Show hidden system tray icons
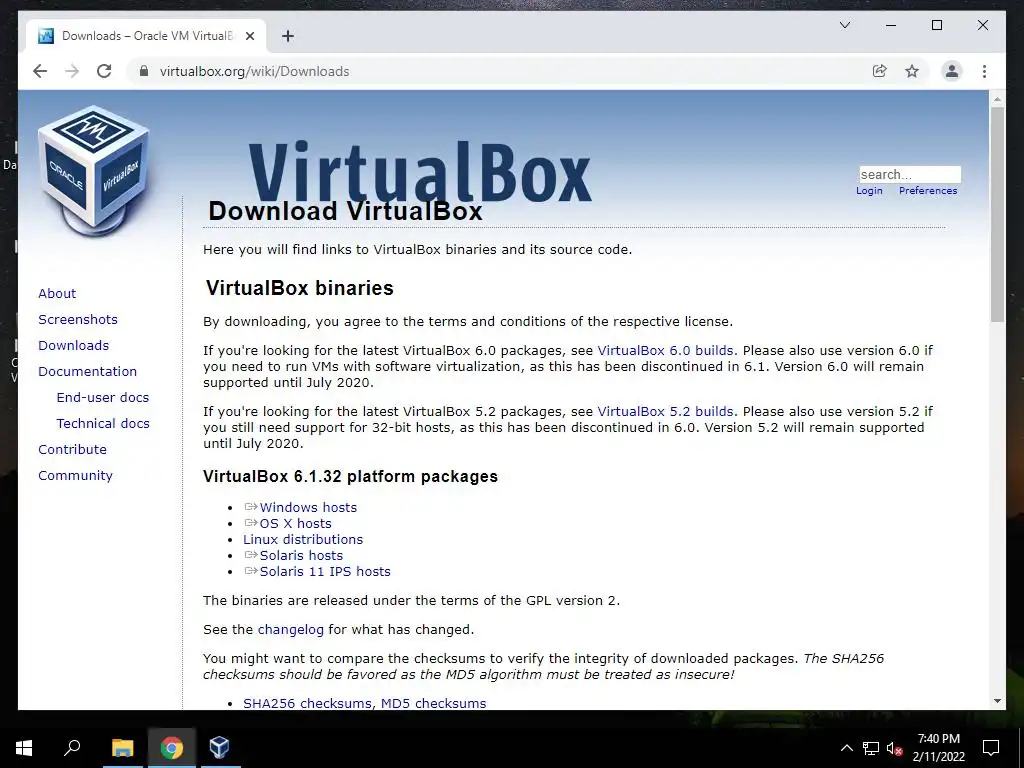Screen dimensions: 1024x768 (846, 748)
